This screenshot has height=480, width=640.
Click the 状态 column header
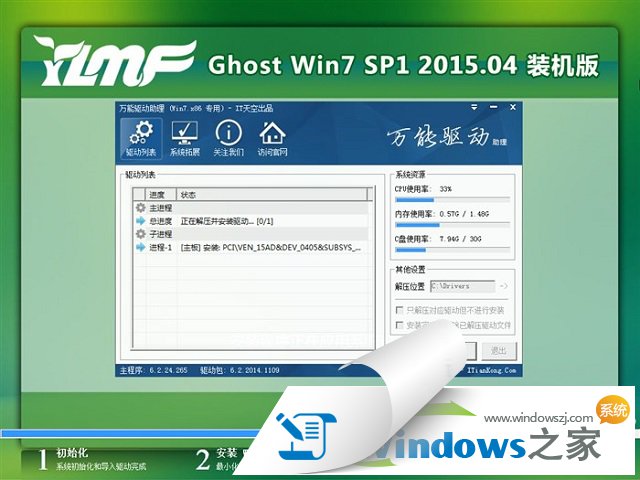point(272,195)
